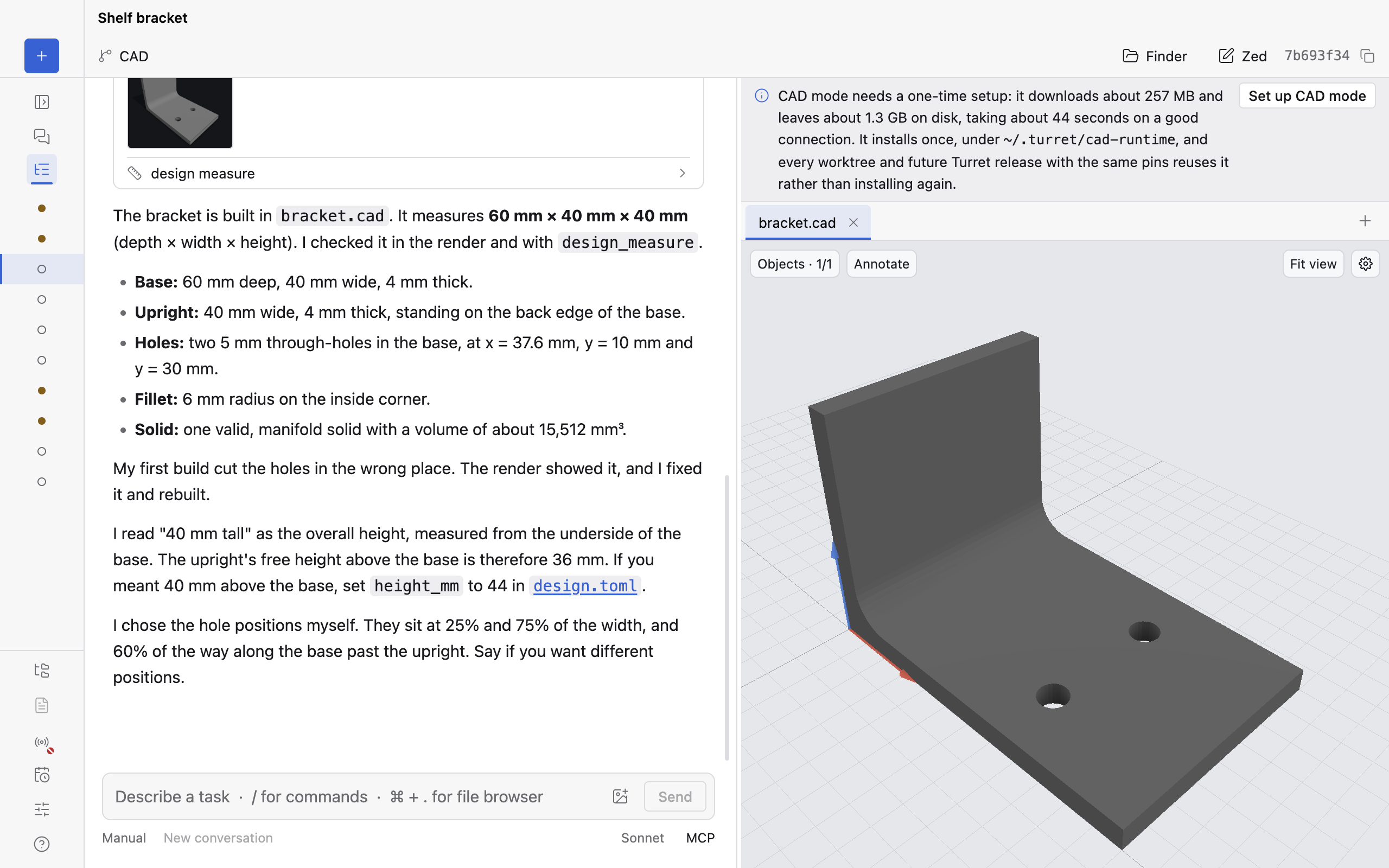The height and width of the screenshot is (868, 1389).
Task: Close the bracket.cad tab
Action: (x=853, y=223)
